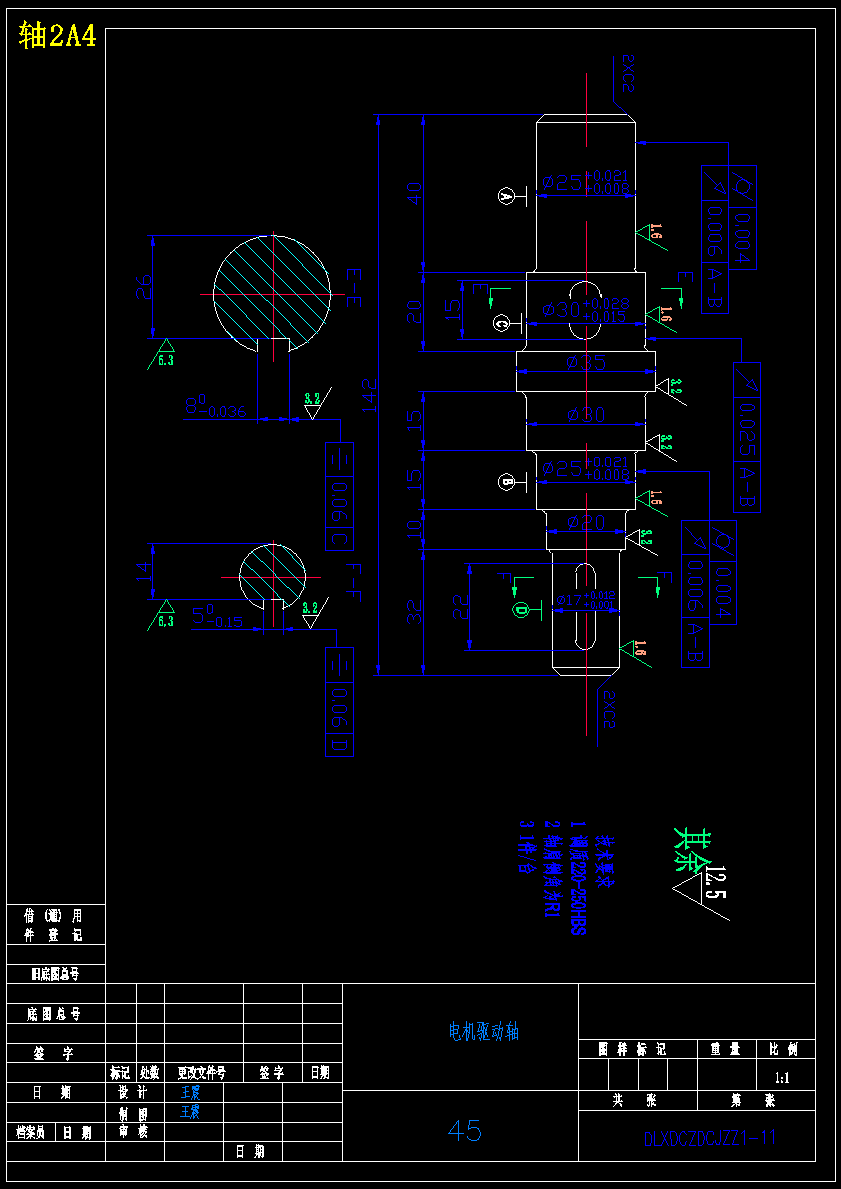Click the "40" length dimension text

pos(414,193)
